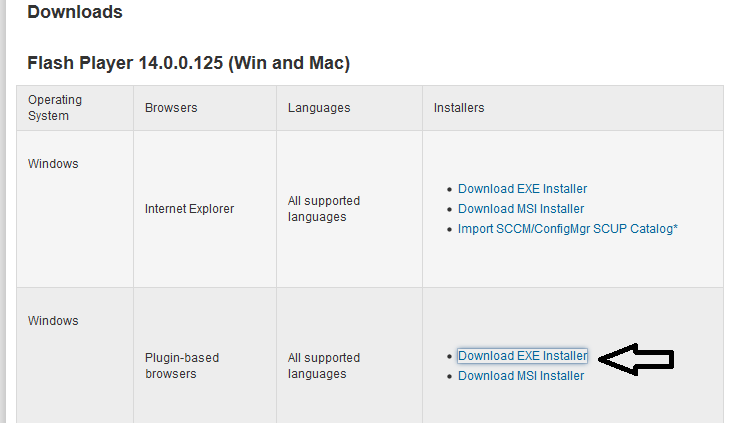
Task: Click All supported languages in Plugin-based row
Action: pyautogui.click(x=324, y=366)
